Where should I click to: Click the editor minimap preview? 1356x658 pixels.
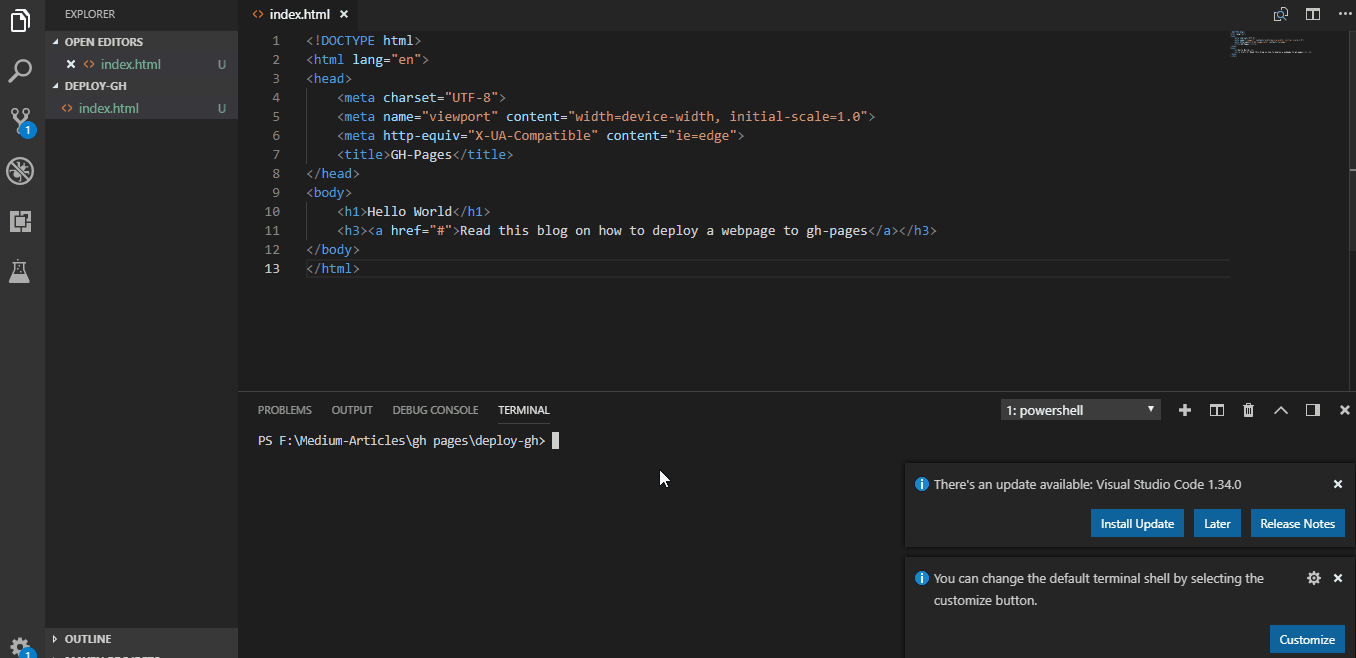1270,44
